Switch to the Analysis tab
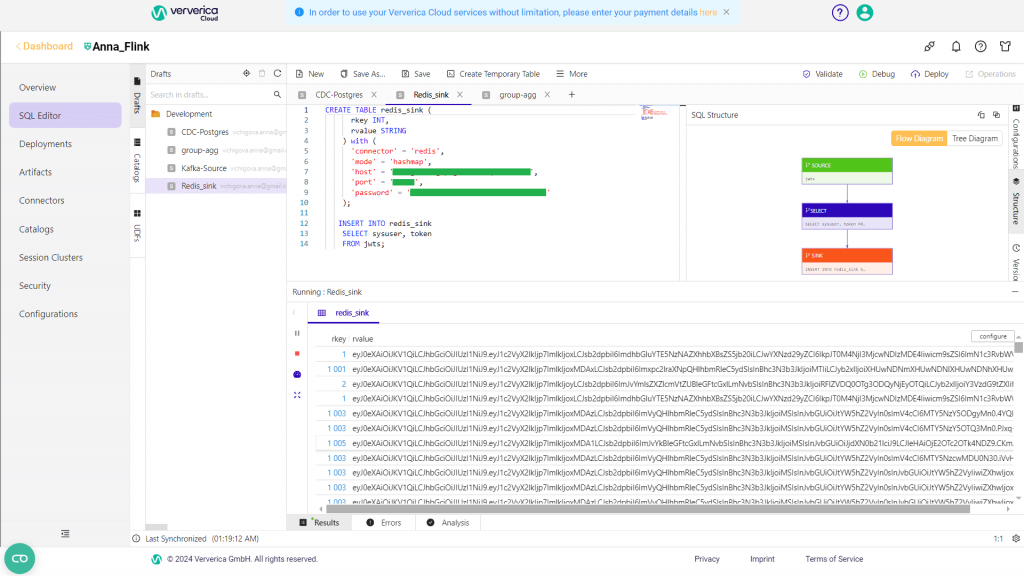This screenshot has height=582, width=1024. pos(448,523)
